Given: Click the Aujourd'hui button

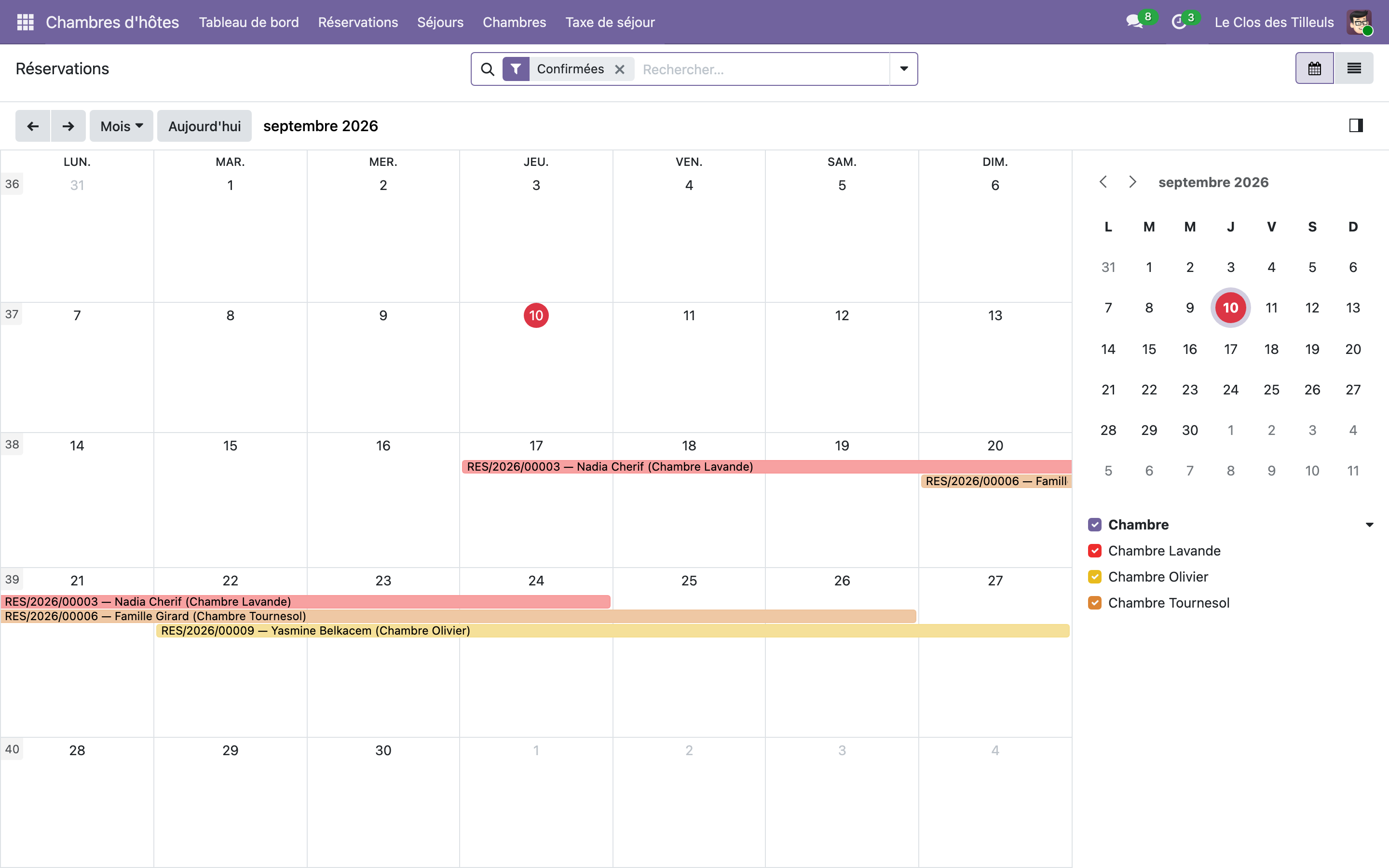Looking at the screenshot, I should click(204, 126).
